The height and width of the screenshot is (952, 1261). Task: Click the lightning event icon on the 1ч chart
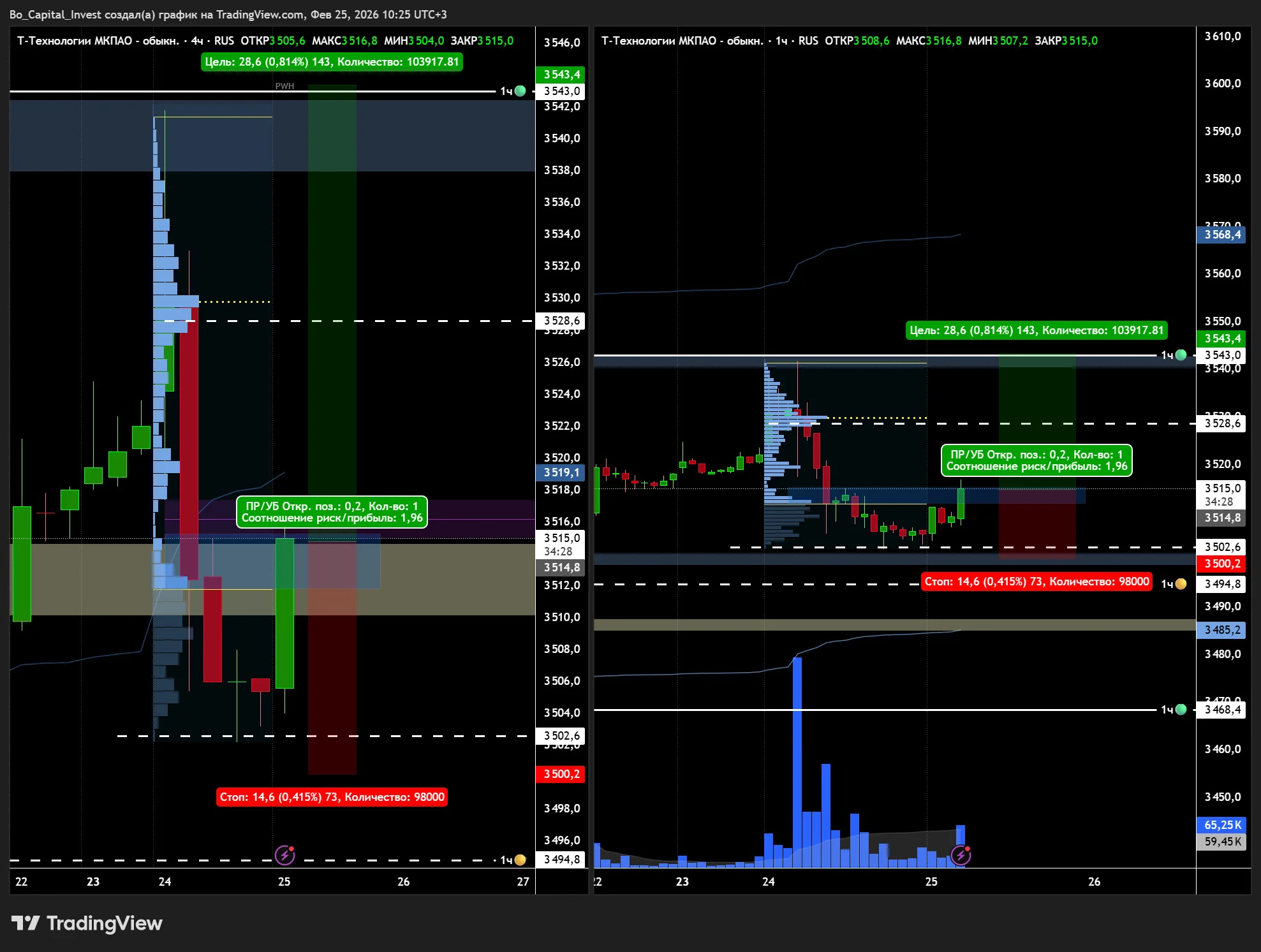pos(961,854)
